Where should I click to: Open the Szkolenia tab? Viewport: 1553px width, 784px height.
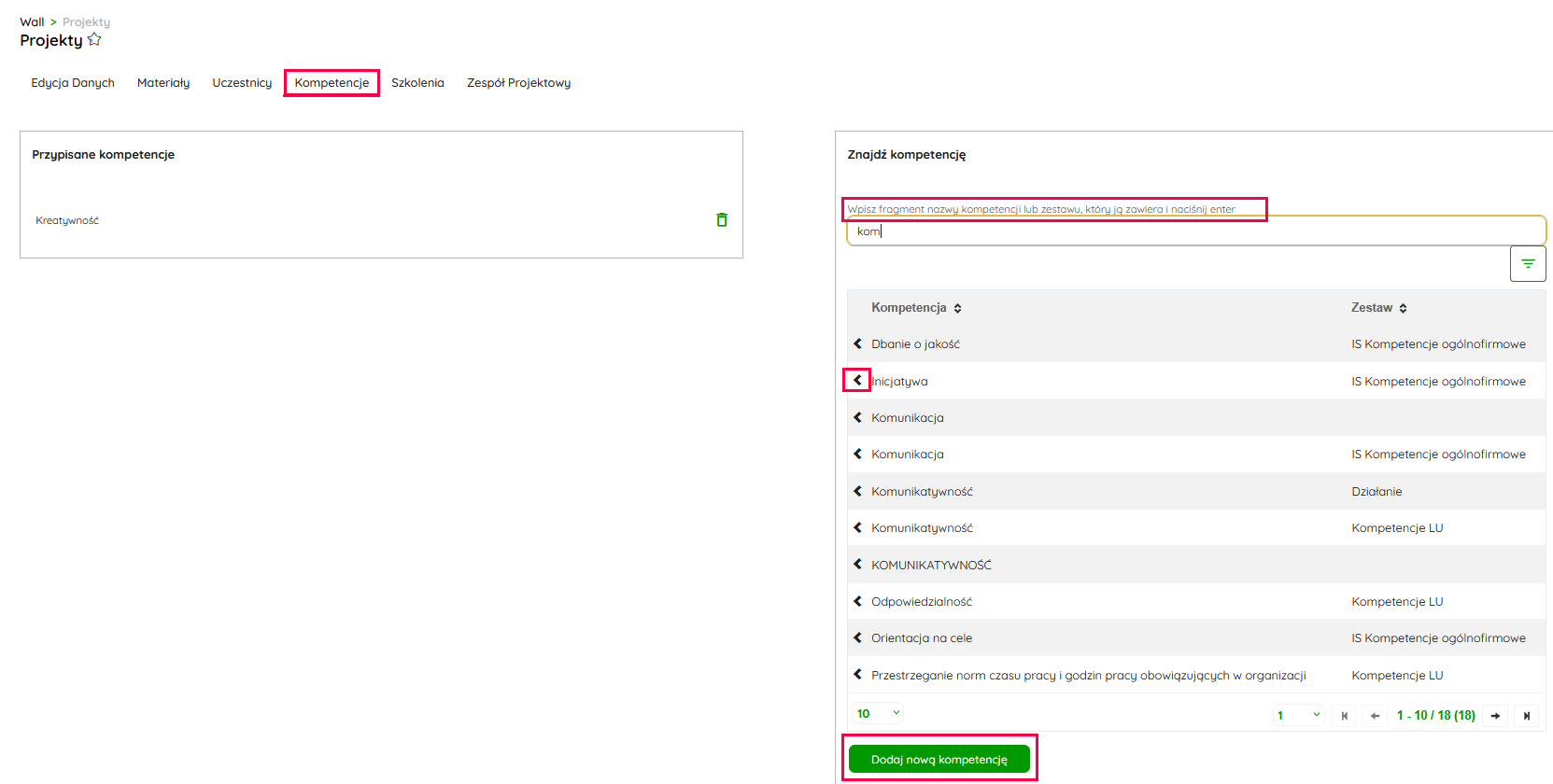[417, 83]
